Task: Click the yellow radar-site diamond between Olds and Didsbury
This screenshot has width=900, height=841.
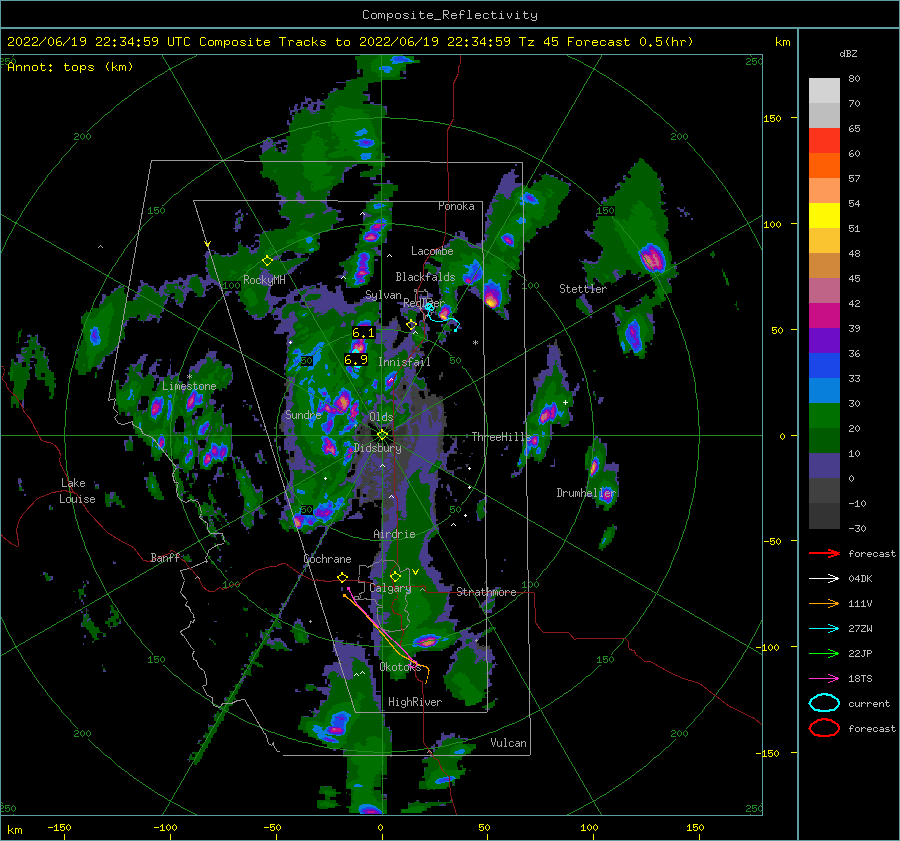Action: [382, 435]
